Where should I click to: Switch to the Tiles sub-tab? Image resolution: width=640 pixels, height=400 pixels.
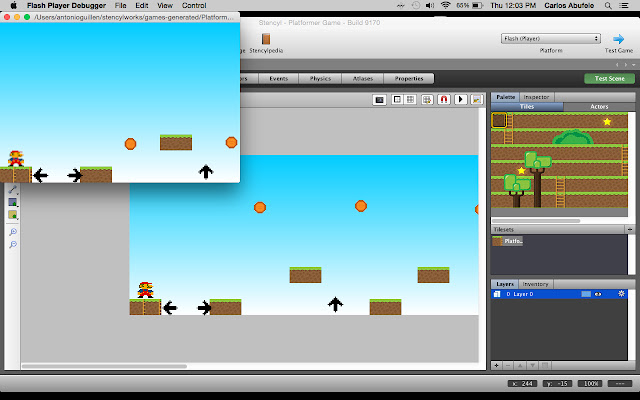click(527, 107)
